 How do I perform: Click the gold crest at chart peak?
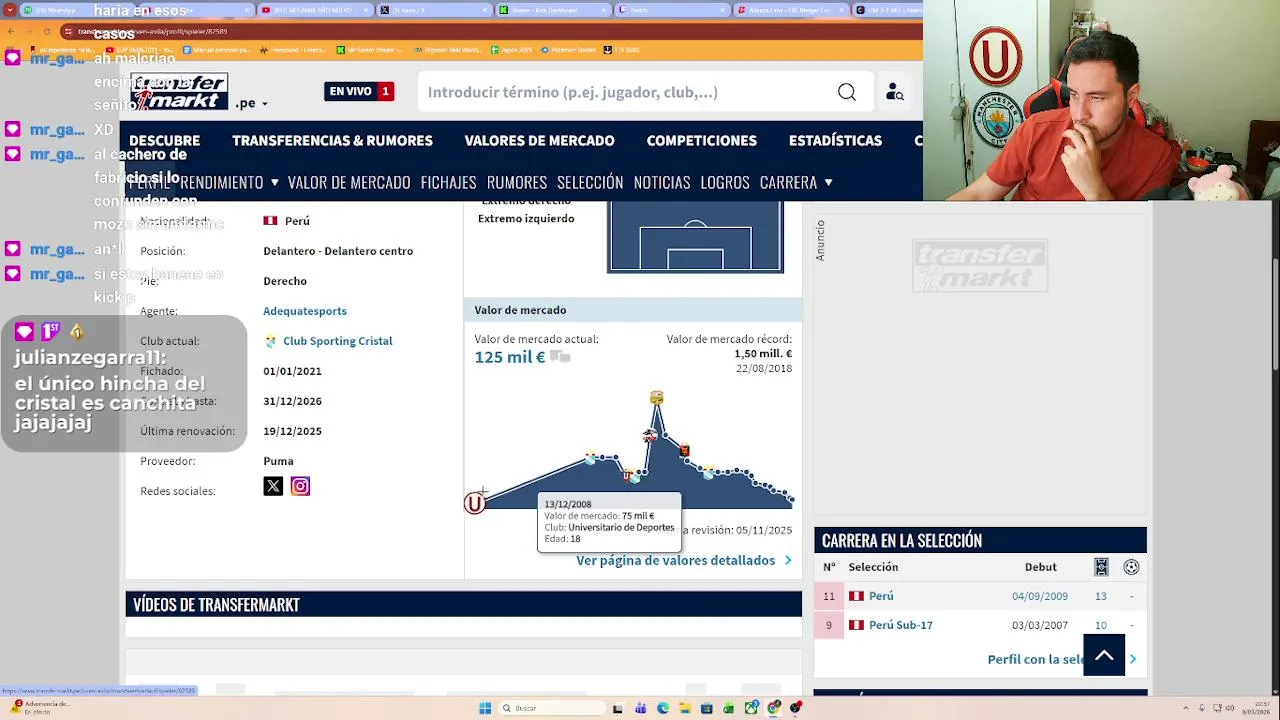click(656, 398)
